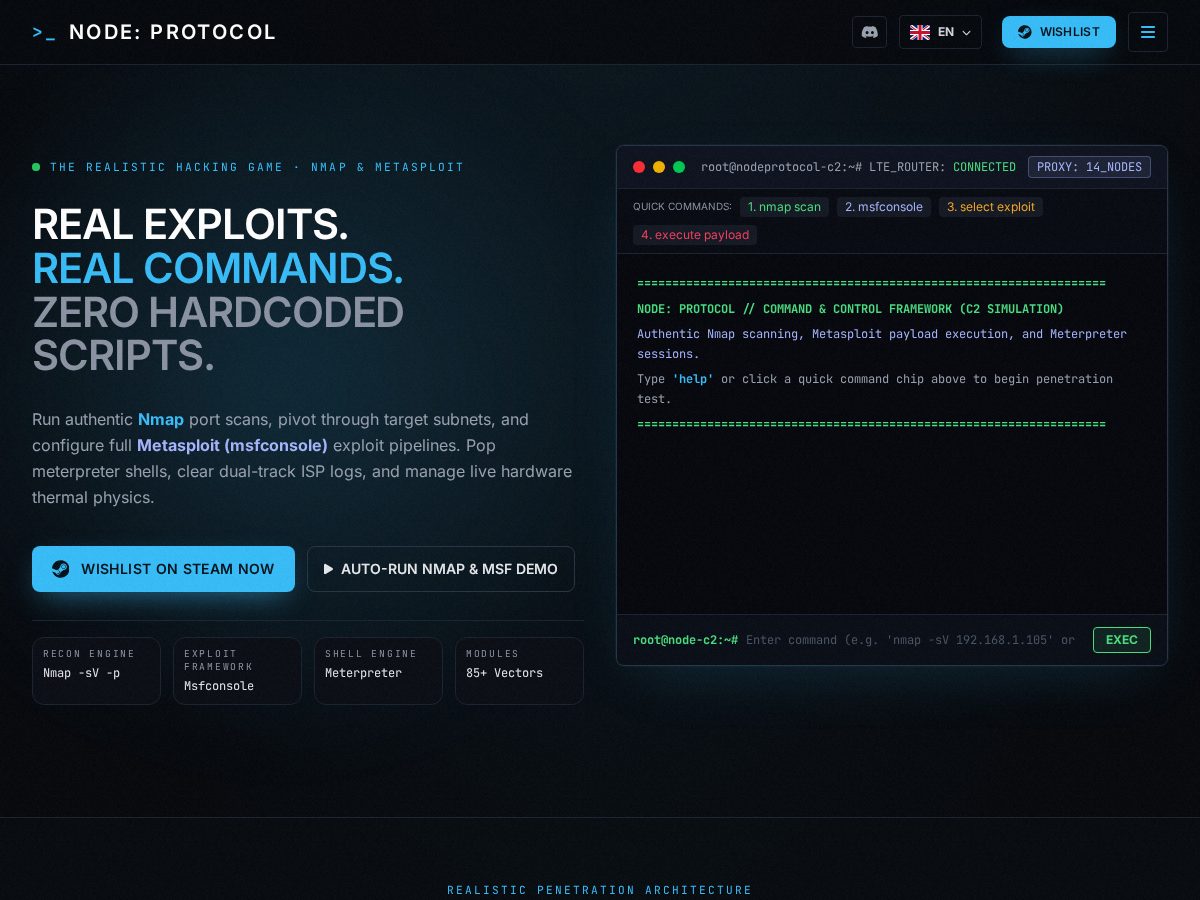
Task: Click the yellow terminal window dot
Action: pyautogui.click(x=659, y=167)
